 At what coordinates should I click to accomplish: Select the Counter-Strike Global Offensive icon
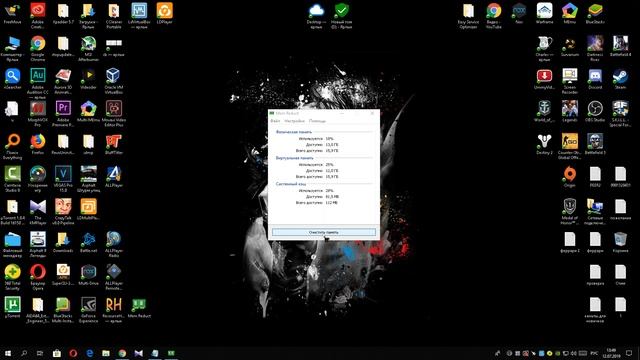pos(569,146)
